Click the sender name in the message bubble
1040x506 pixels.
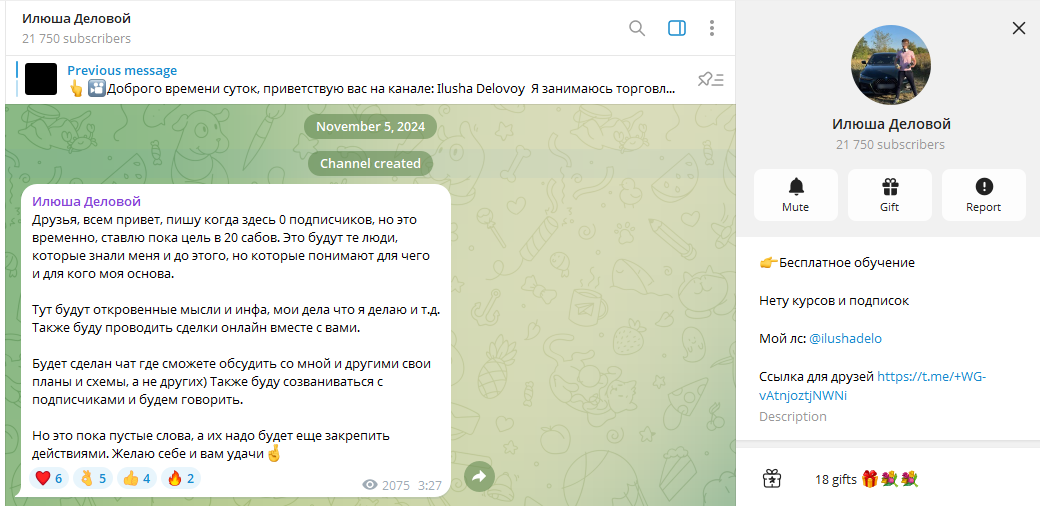tap(86, 202)
